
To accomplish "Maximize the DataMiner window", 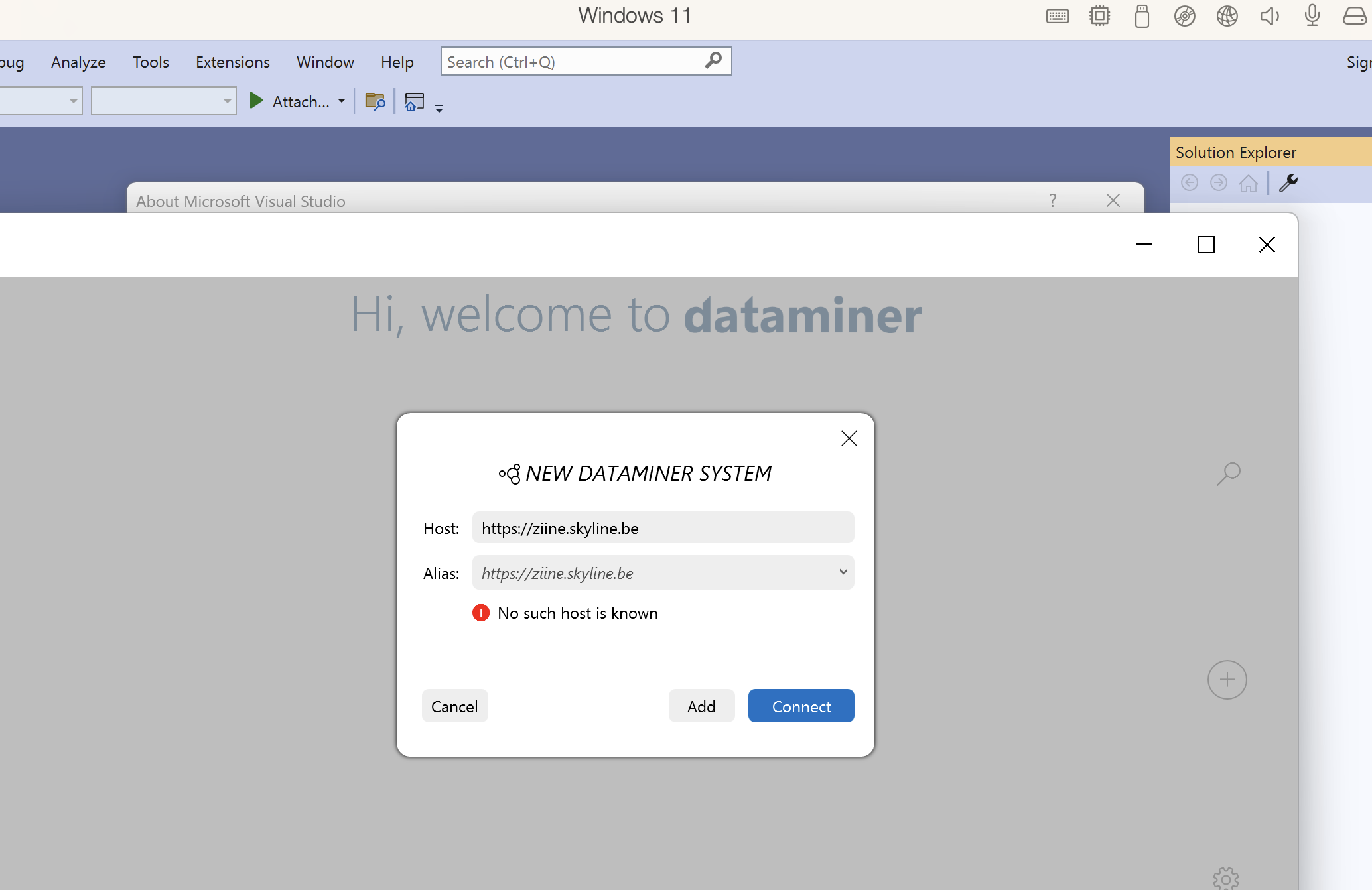I will click(1206, 245).
